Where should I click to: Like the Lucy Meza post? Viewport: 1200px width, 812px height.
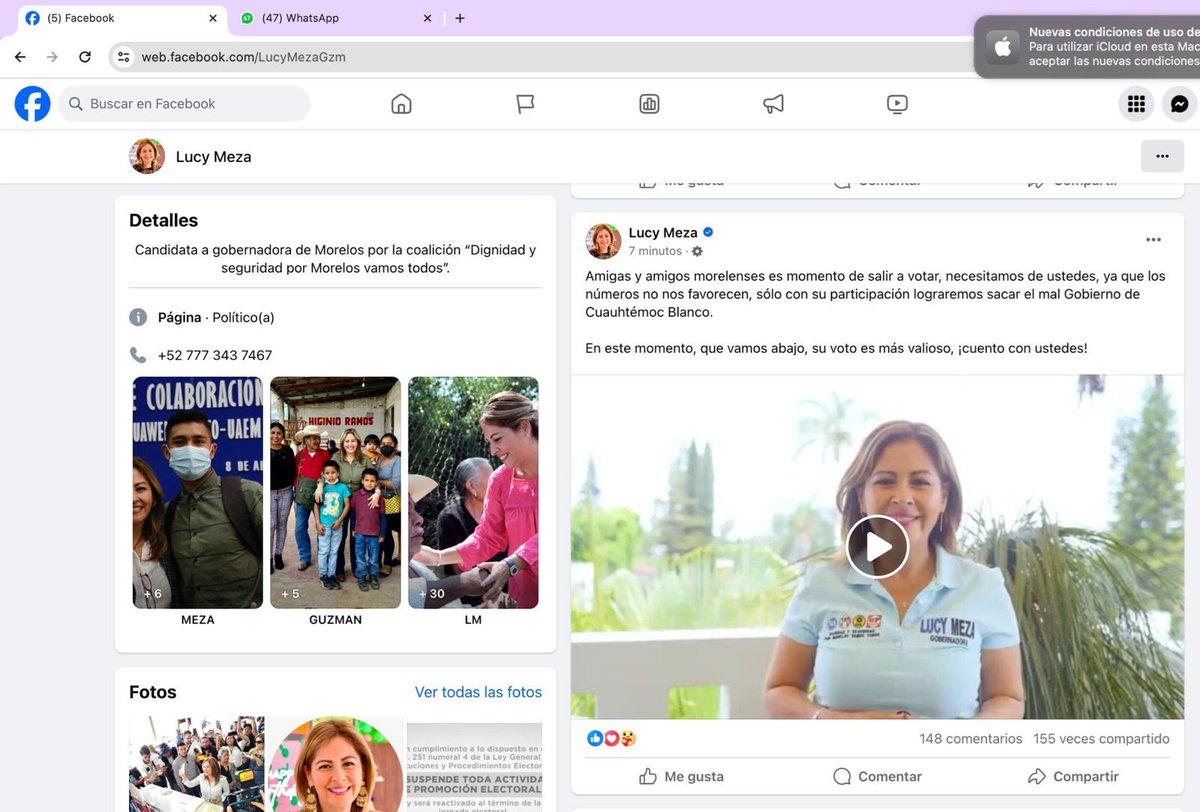(680, 776)
